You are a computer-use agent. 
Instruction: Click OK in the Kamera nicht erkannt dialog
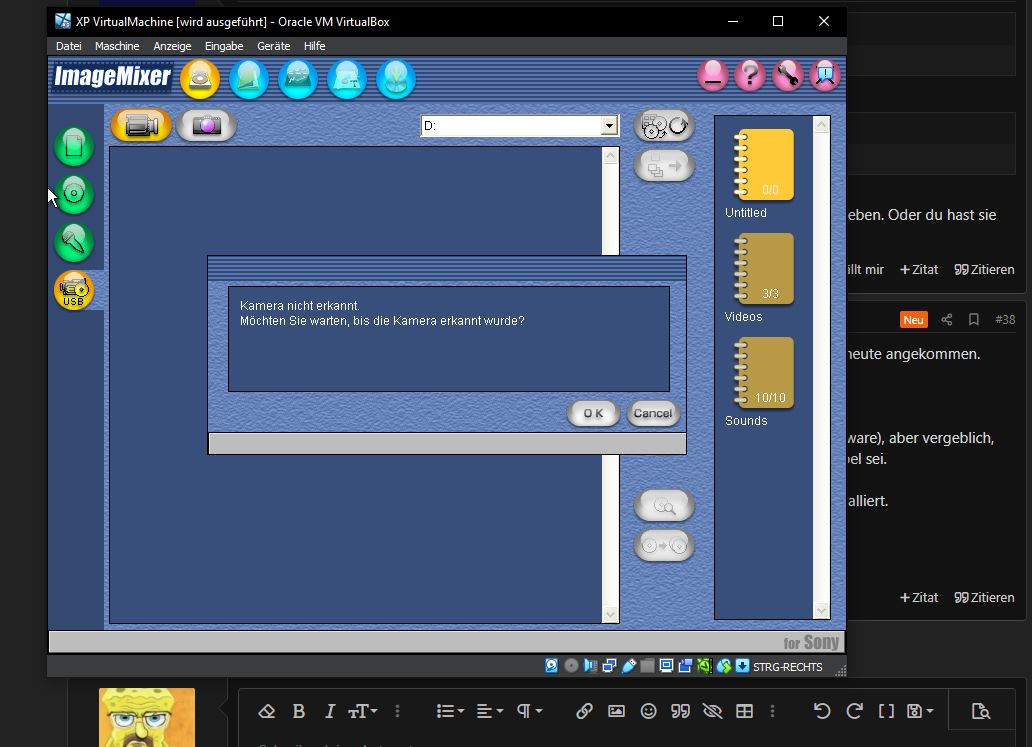(593, 413)
